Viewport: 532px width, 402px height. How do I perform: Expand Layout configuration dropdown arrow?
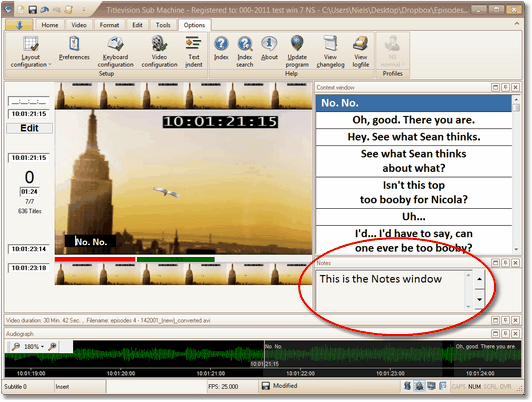pos(50,64)
